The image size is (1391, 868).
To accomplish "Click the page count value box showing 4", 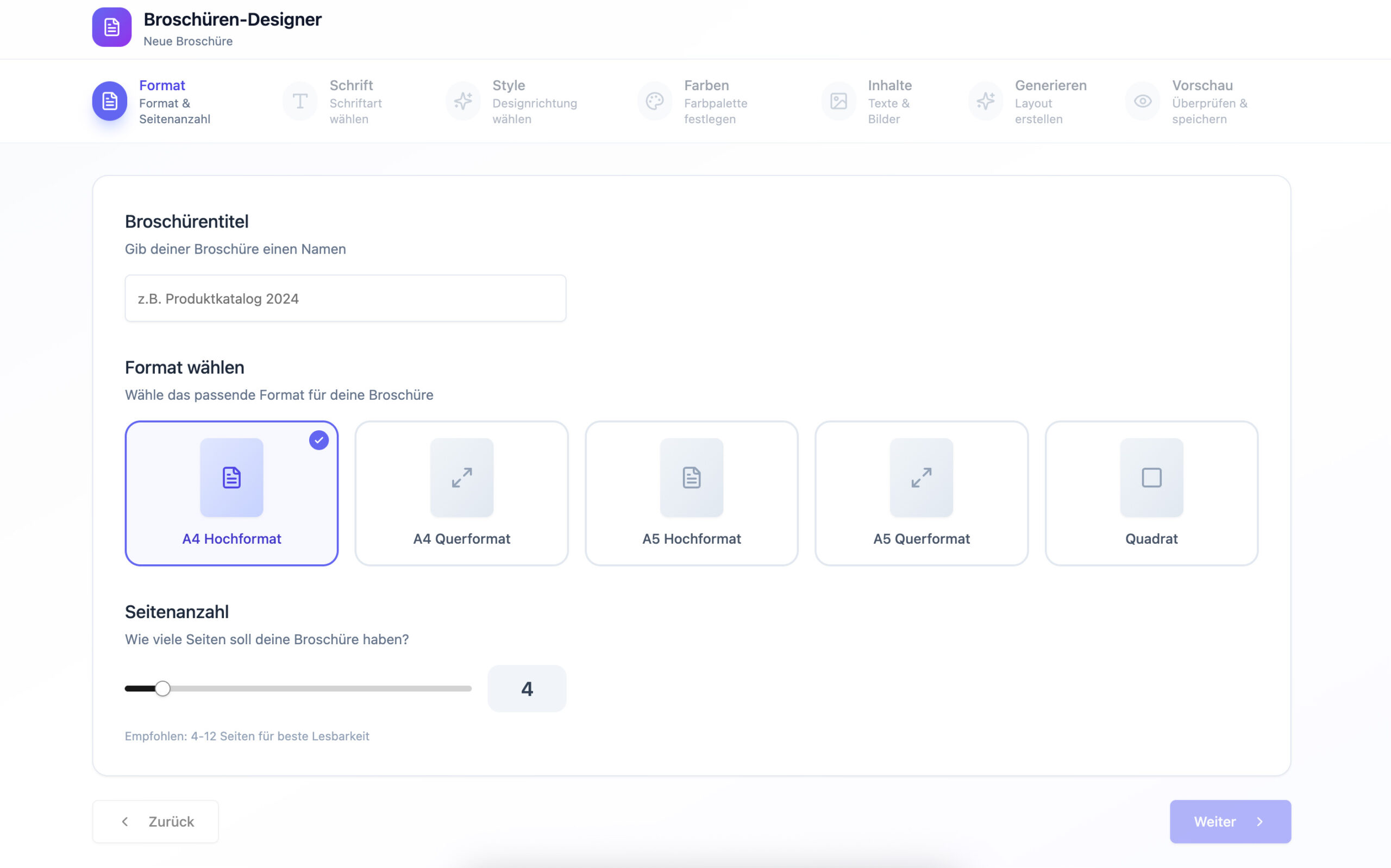I will click(x=527, y=688).
